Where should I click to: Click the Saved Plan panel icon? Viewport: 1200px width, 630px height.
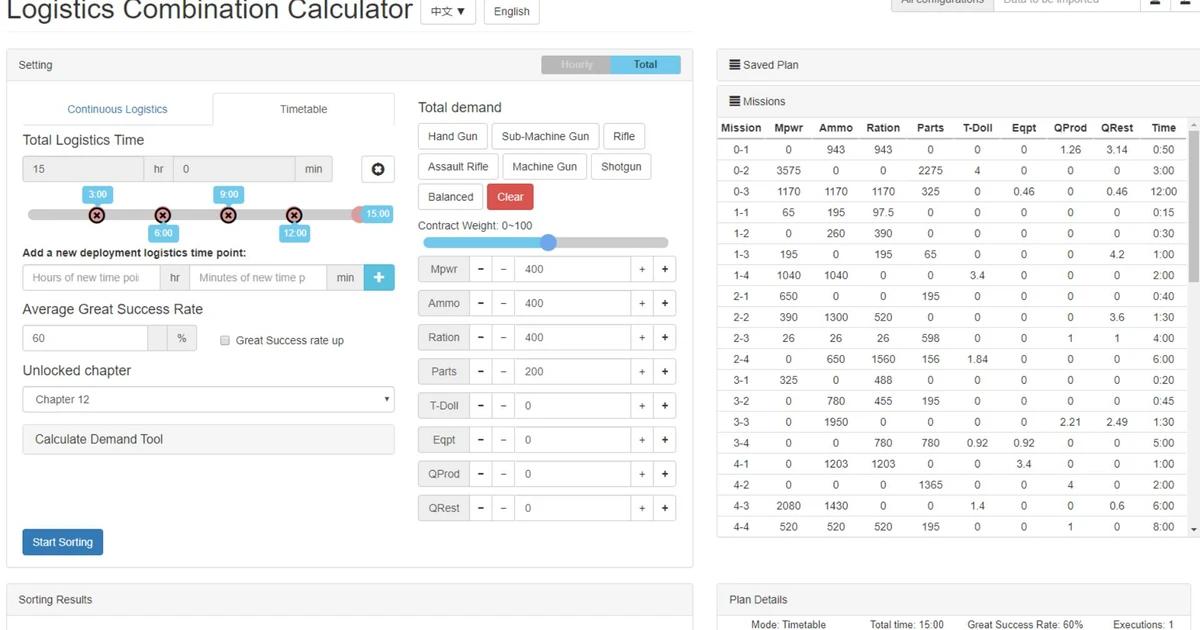pos(737,64)
